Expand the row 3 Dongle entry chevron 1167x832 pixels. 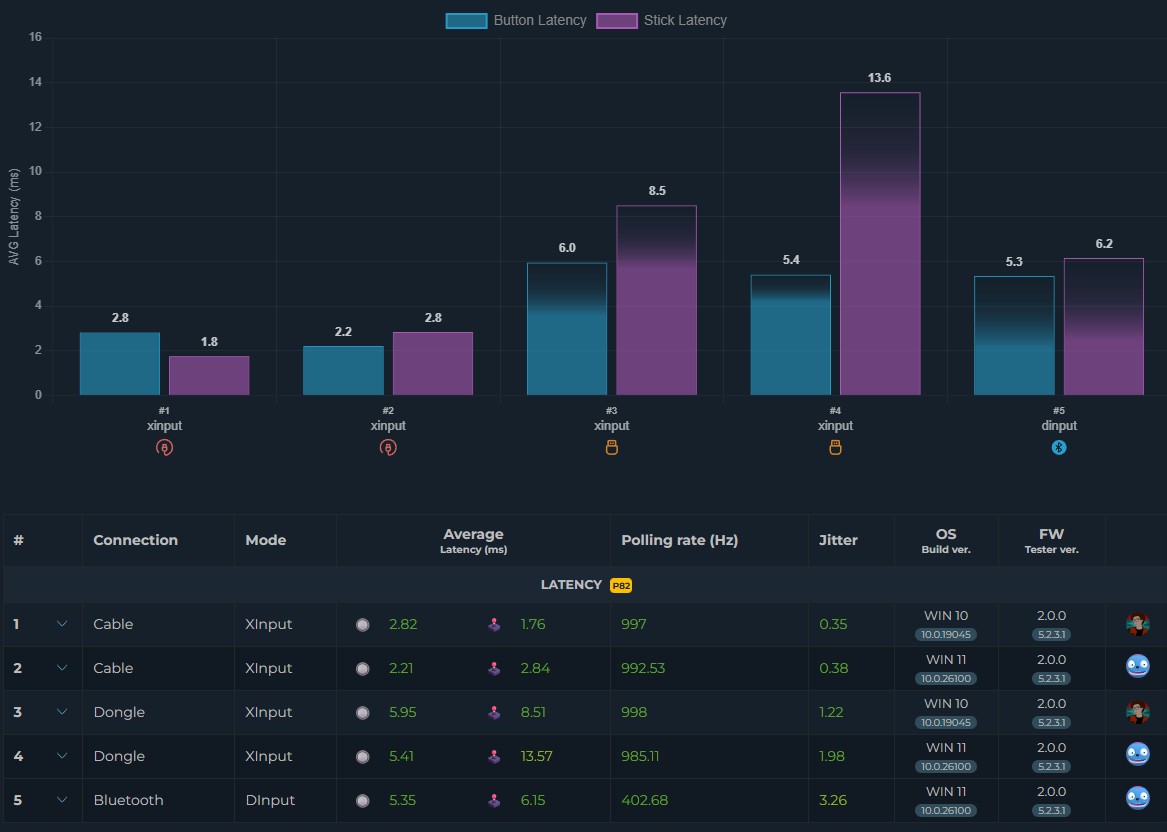pos(62,713)
